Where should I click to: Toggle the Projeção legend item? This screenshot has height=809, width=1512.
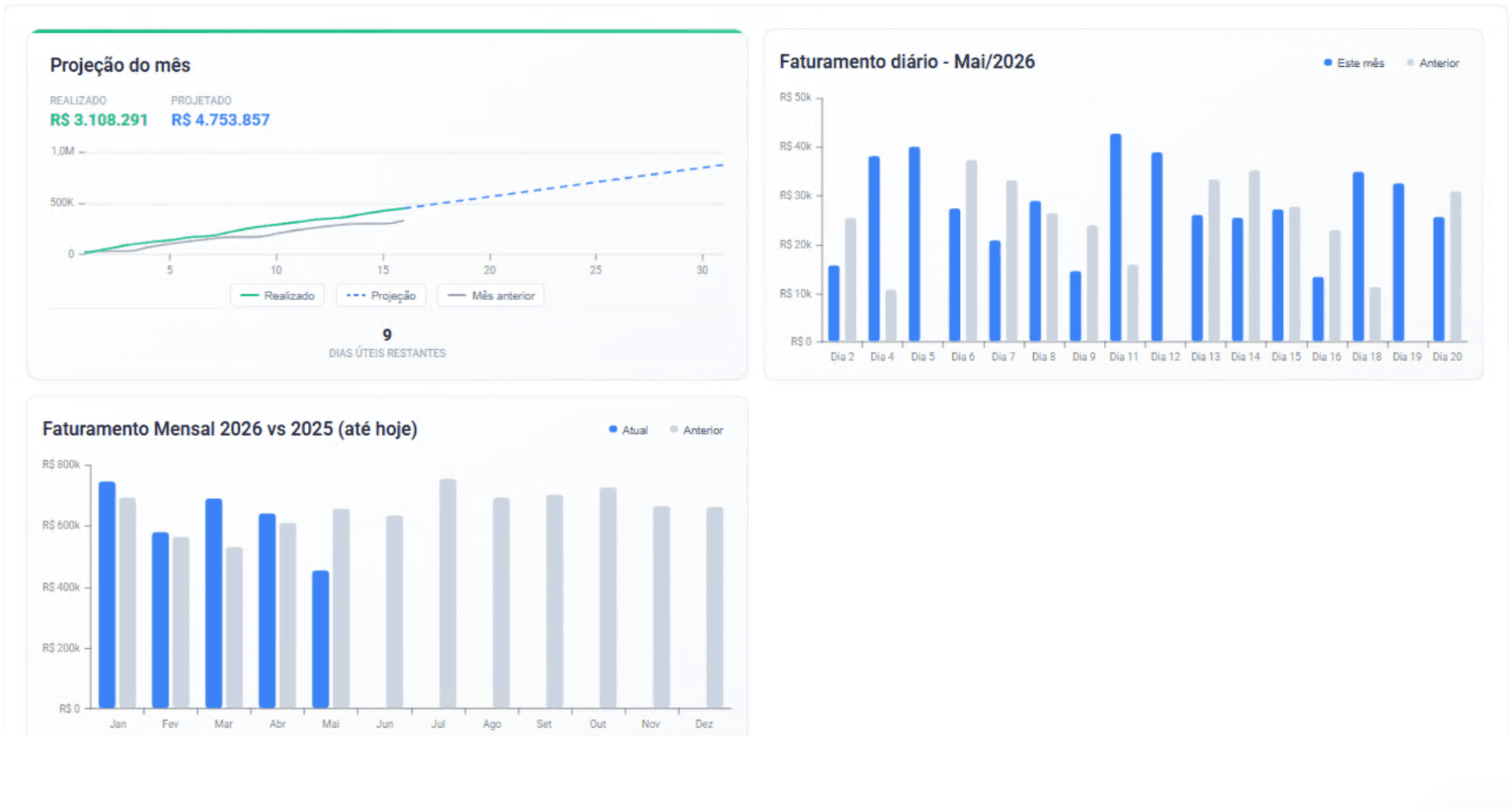(x=381, y=295)
